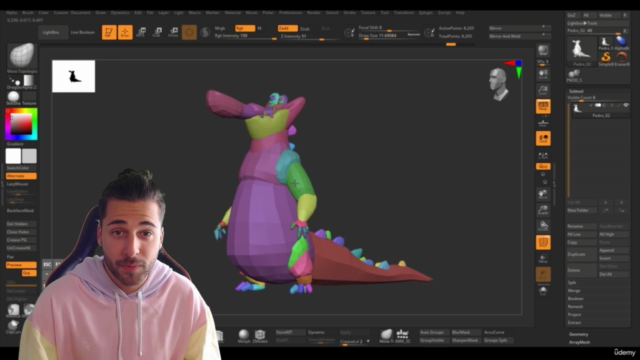Click the silhouette thumbnail preview
640x360 pixels.
(73, 76)
